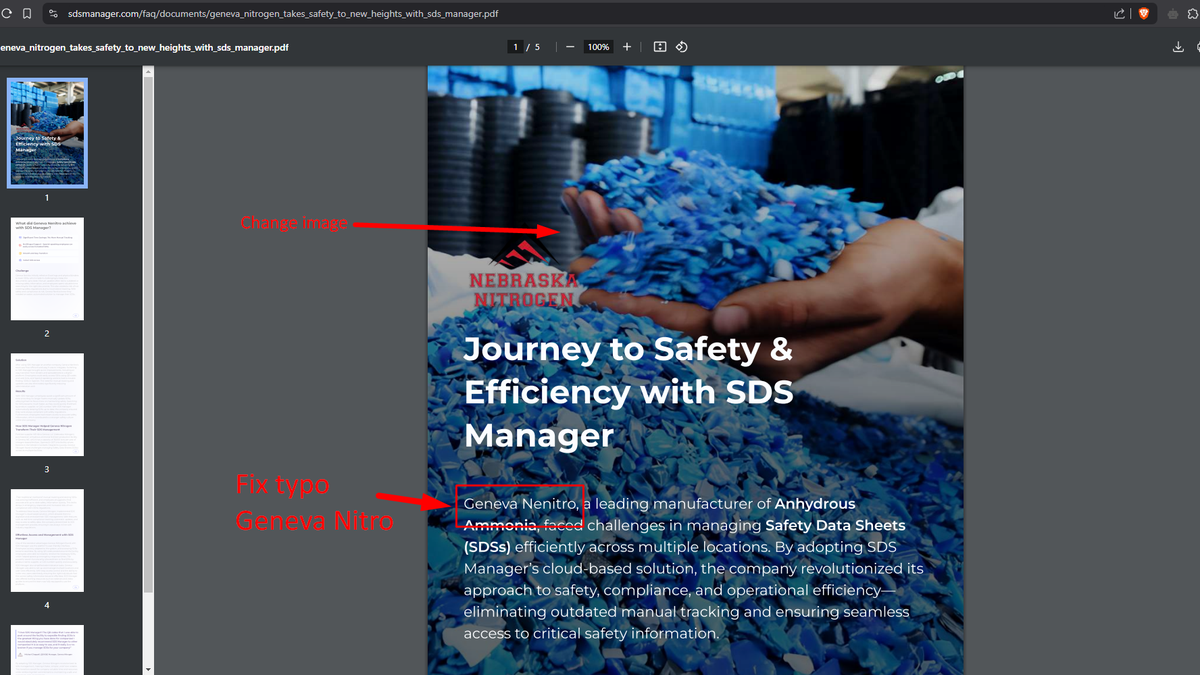Click the Fit to page icon
This screenshot has height=675, width=1200.
[x=660, y=47]
